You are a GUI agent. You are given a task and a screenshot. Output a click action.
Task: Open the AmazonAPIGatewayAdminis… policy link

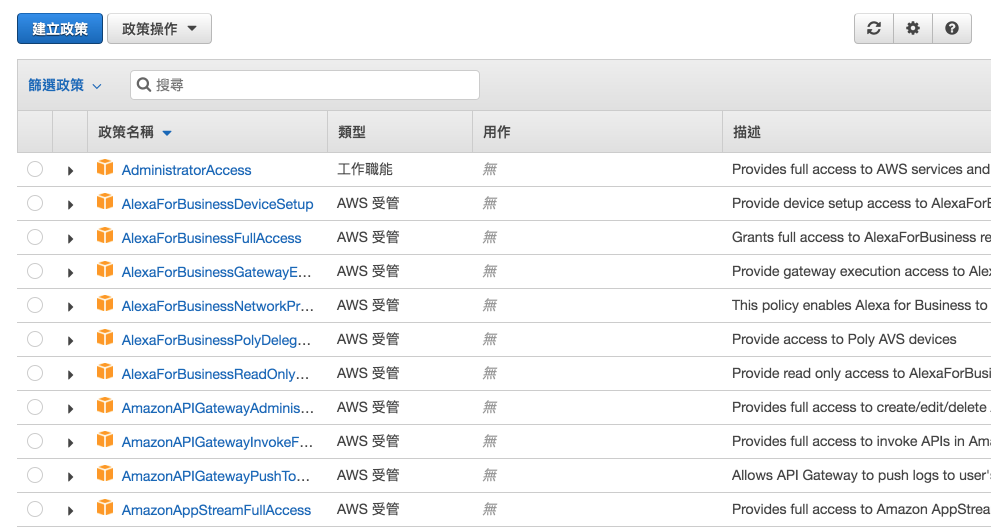click(217, 408)
